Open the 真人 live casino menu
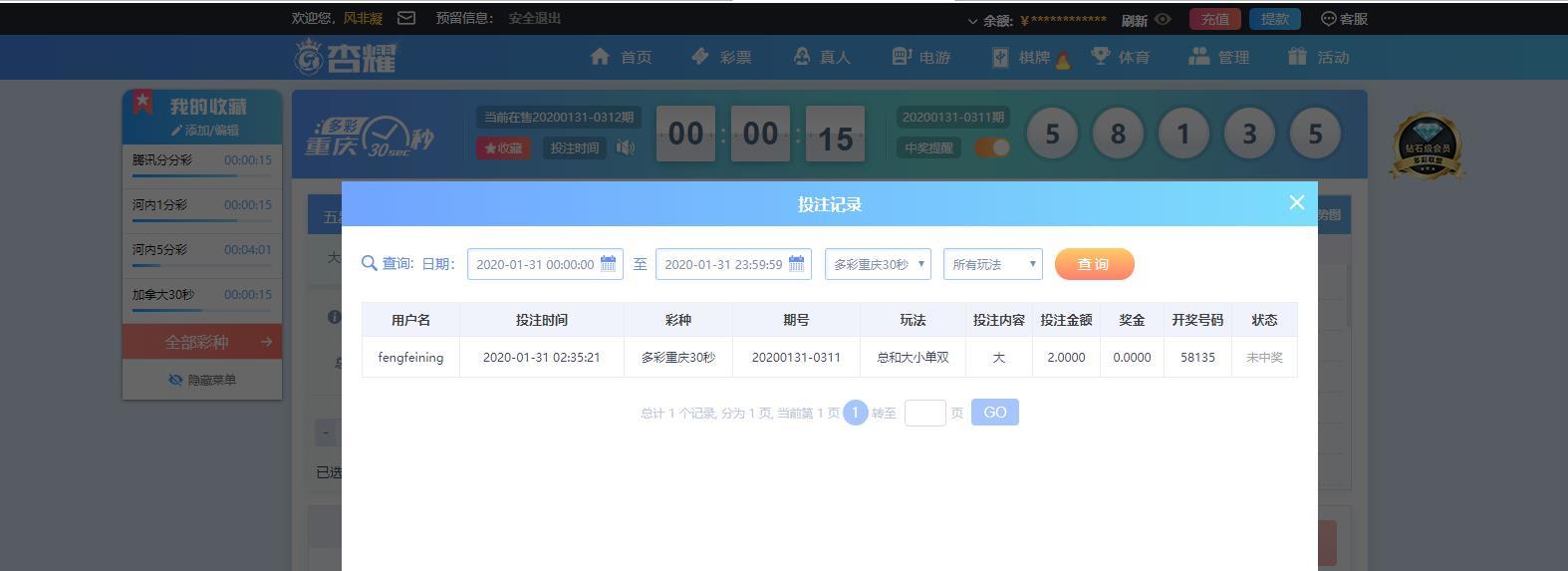This screenshot has height=571, width=1568. (821, 57)
